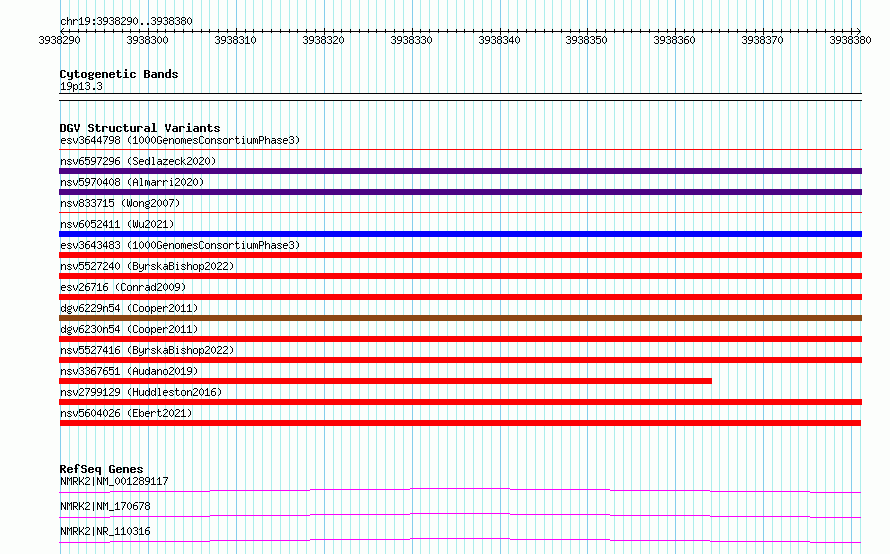Select the red nsv5604026 variant bar
The width and height of the screenshot is (890, 554).
(460, 423)
